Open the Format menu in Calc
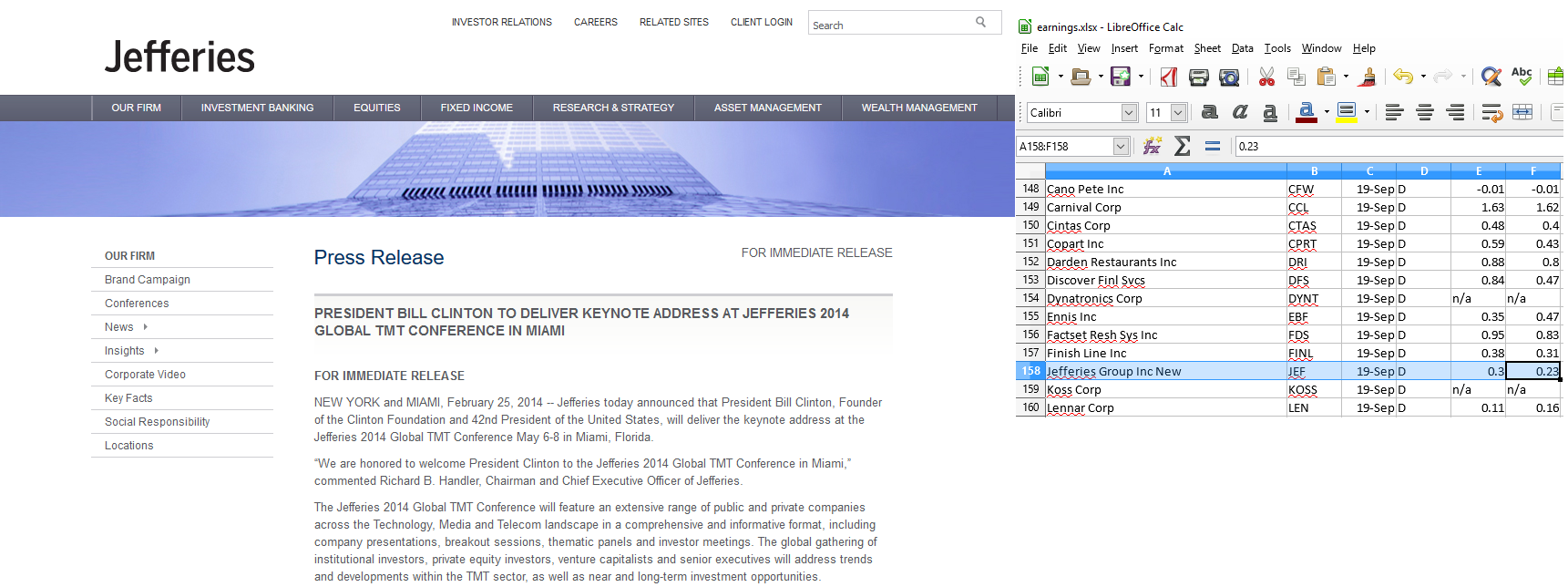The width and height of the screenshot is (1568, 587). 1166,48
